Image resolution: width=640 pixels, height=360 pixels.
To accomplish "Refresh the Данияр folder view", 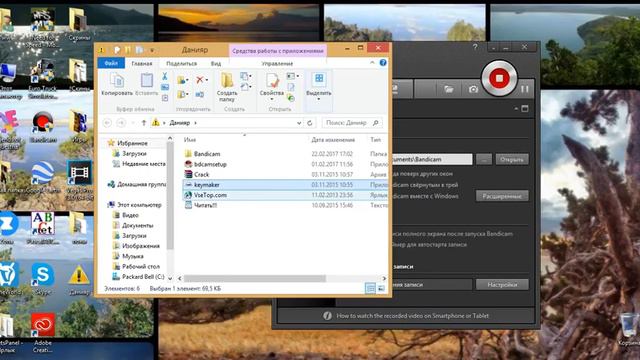I will [310, 122].
